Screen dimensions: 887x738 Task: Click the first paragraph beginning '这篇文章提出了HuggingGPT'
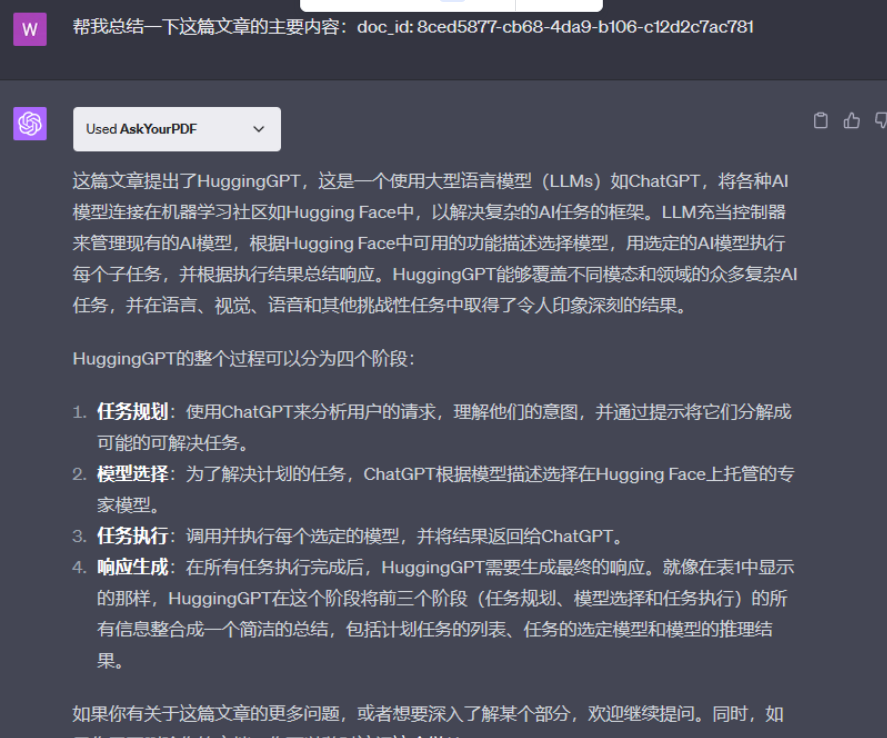coord(434,243)
